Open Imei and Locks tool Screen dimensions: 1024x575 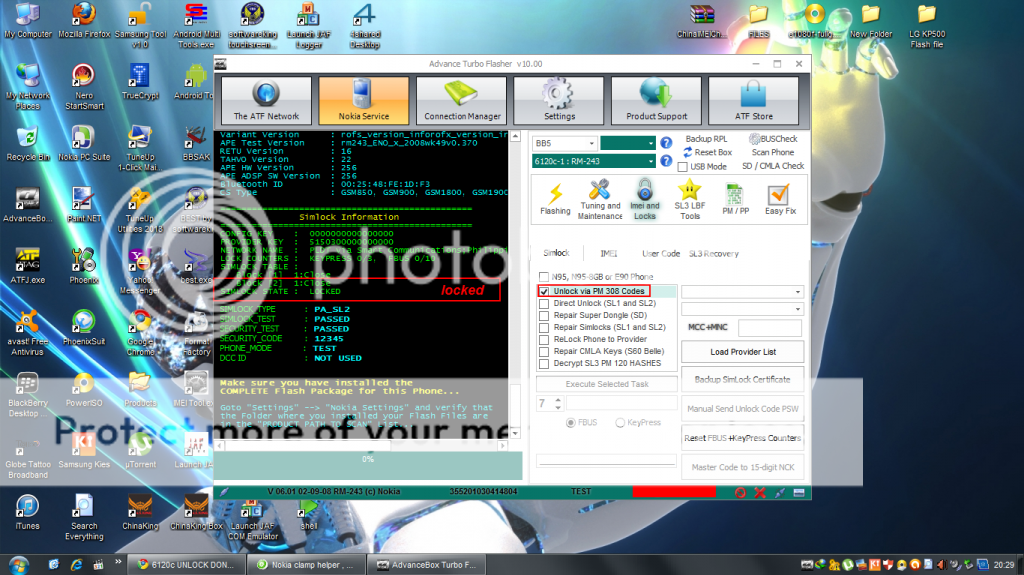(645, 199)
